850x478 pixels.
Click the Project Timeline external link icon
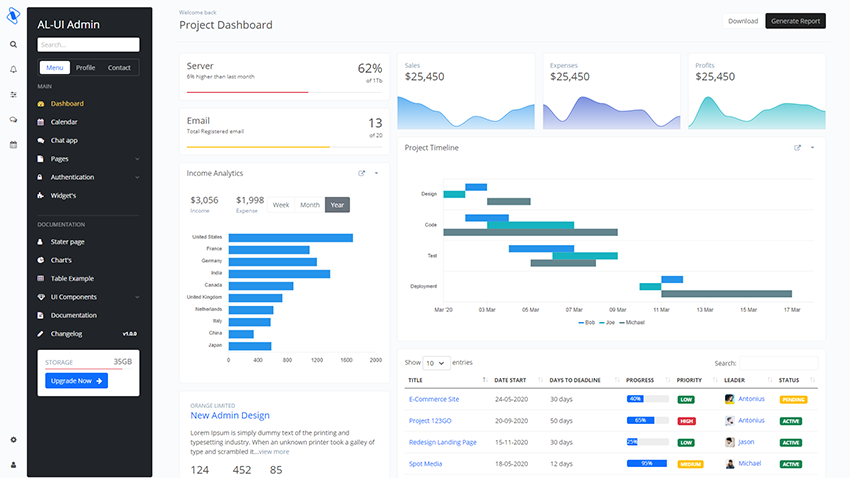tap(797, 147)
